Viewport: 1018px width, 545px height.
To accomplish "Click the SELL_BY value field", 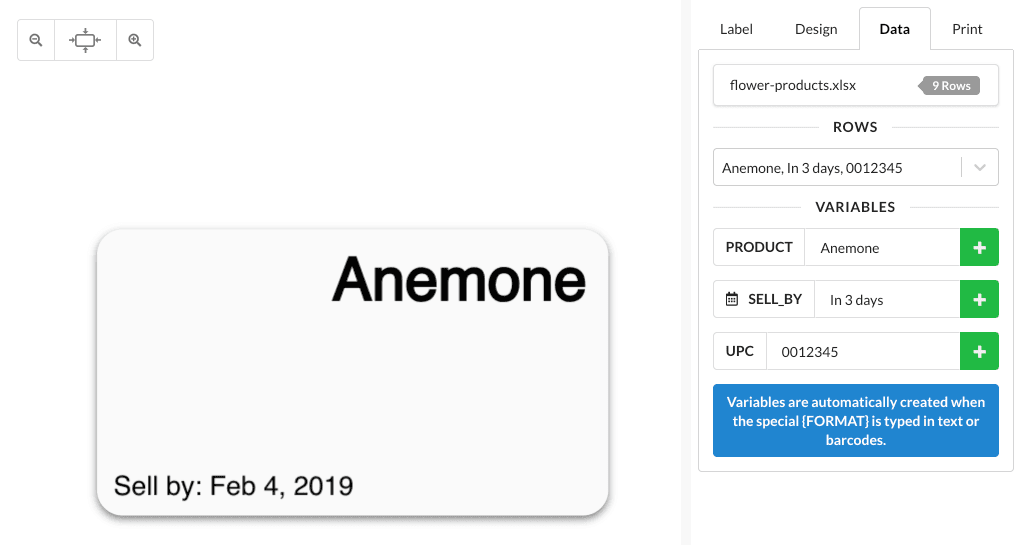I will click(x=885, y=299).
